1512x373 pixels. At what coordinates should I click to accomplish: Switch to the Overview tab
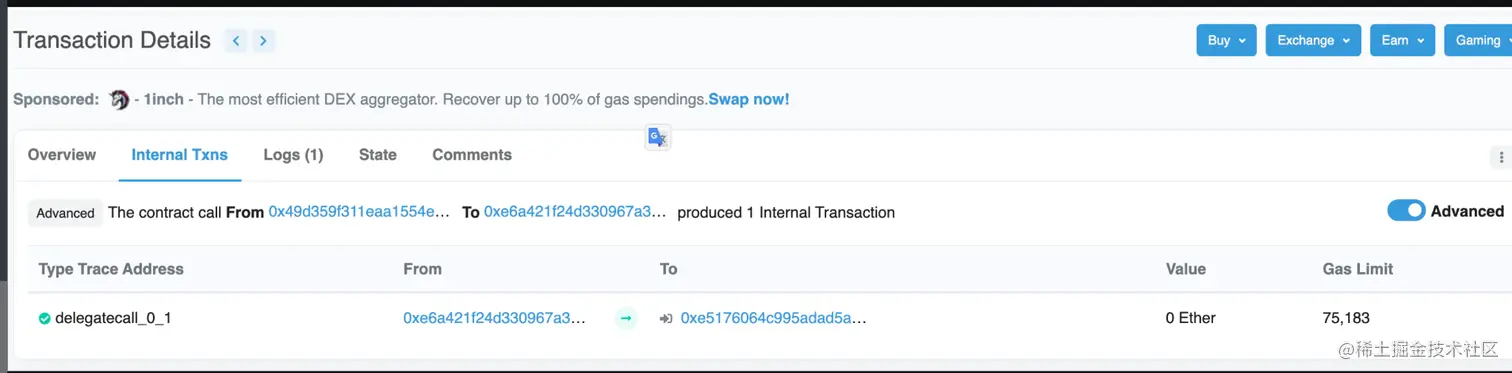point(62,155)
